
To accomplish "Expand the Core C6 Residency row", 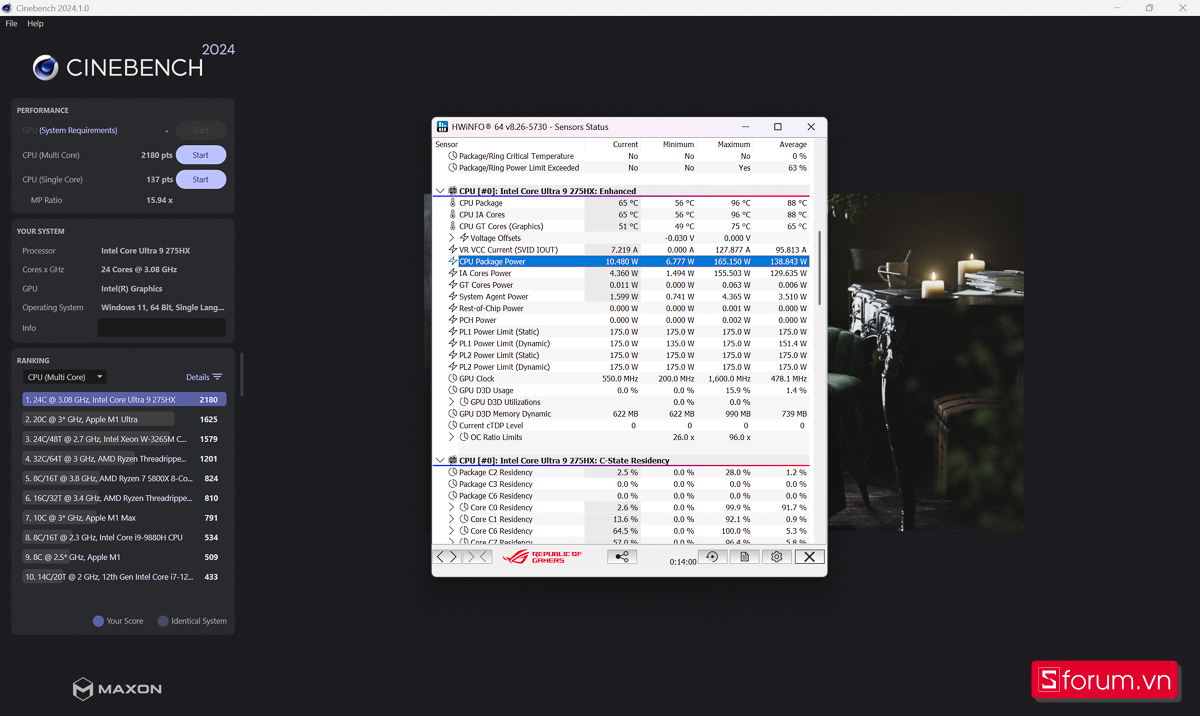I will [452, 531].
